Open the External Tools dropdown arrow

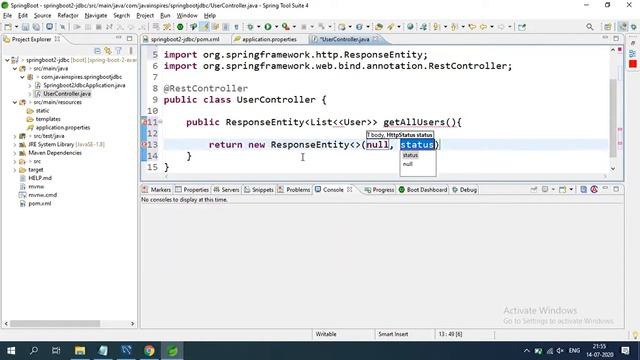pos(294,27)
